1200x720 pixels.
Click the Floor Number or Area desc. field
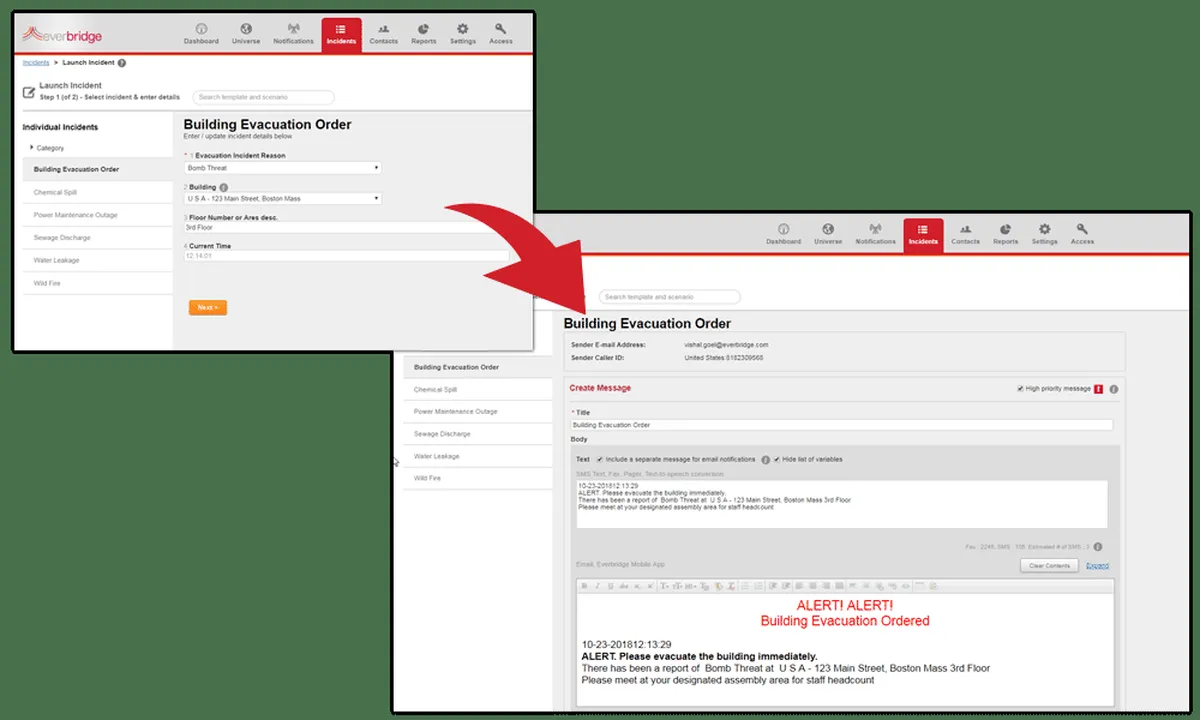pyautogui.click(x=346, y=227)
